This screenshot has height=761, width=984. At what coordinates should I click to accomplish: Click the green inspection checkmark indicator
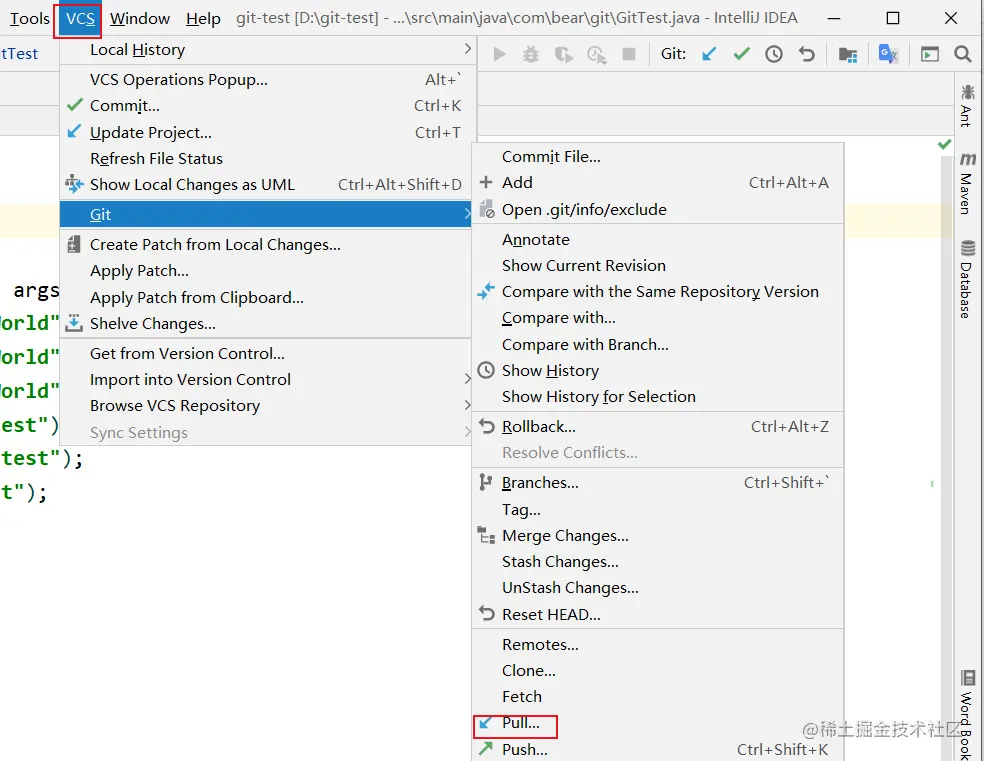[x=944, y=144]
